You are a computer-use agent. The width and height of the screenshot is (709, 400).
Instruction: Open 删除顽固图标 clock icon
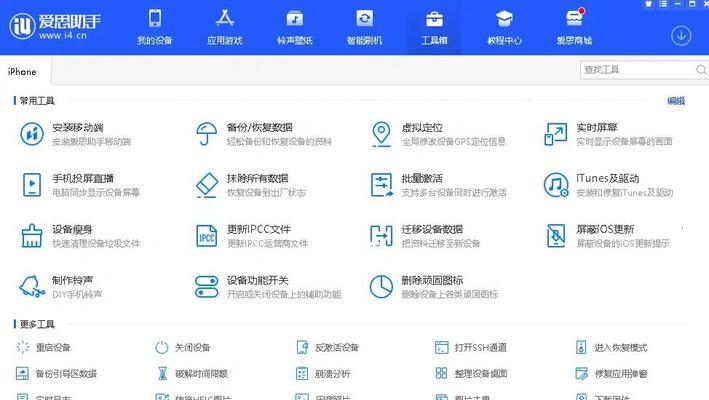pyautogui.click(x=381, y=287)
